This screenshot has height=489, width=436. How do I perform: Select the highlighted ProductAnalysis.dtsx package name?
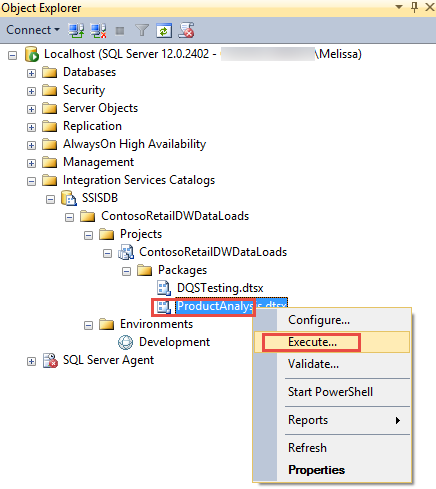point(231,306)
